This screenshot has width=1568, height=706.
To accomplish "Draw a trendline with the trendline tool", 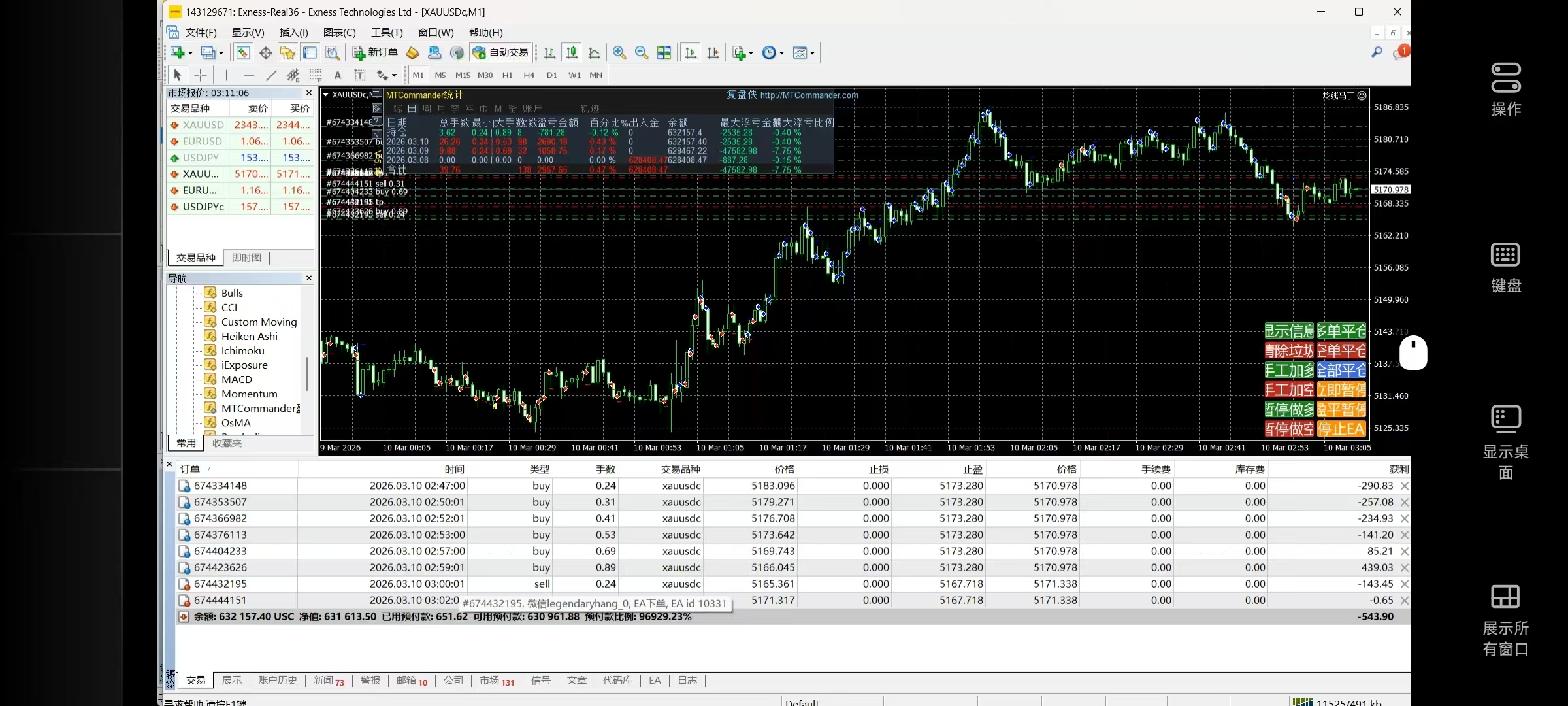I will pyautogui.click(x=271, y=75).
